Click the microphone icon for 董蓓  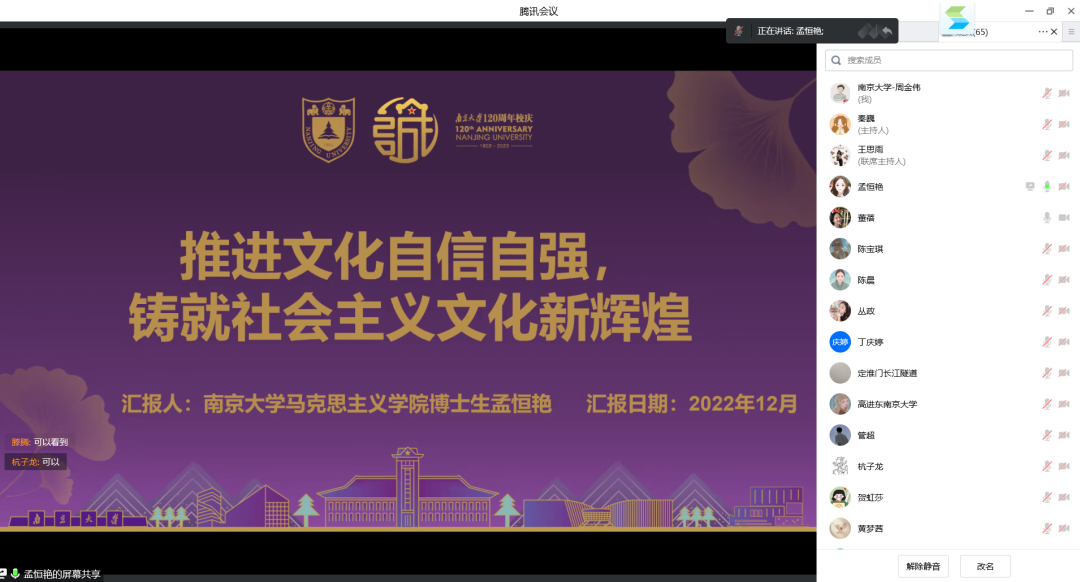[x=1047, y=218]
